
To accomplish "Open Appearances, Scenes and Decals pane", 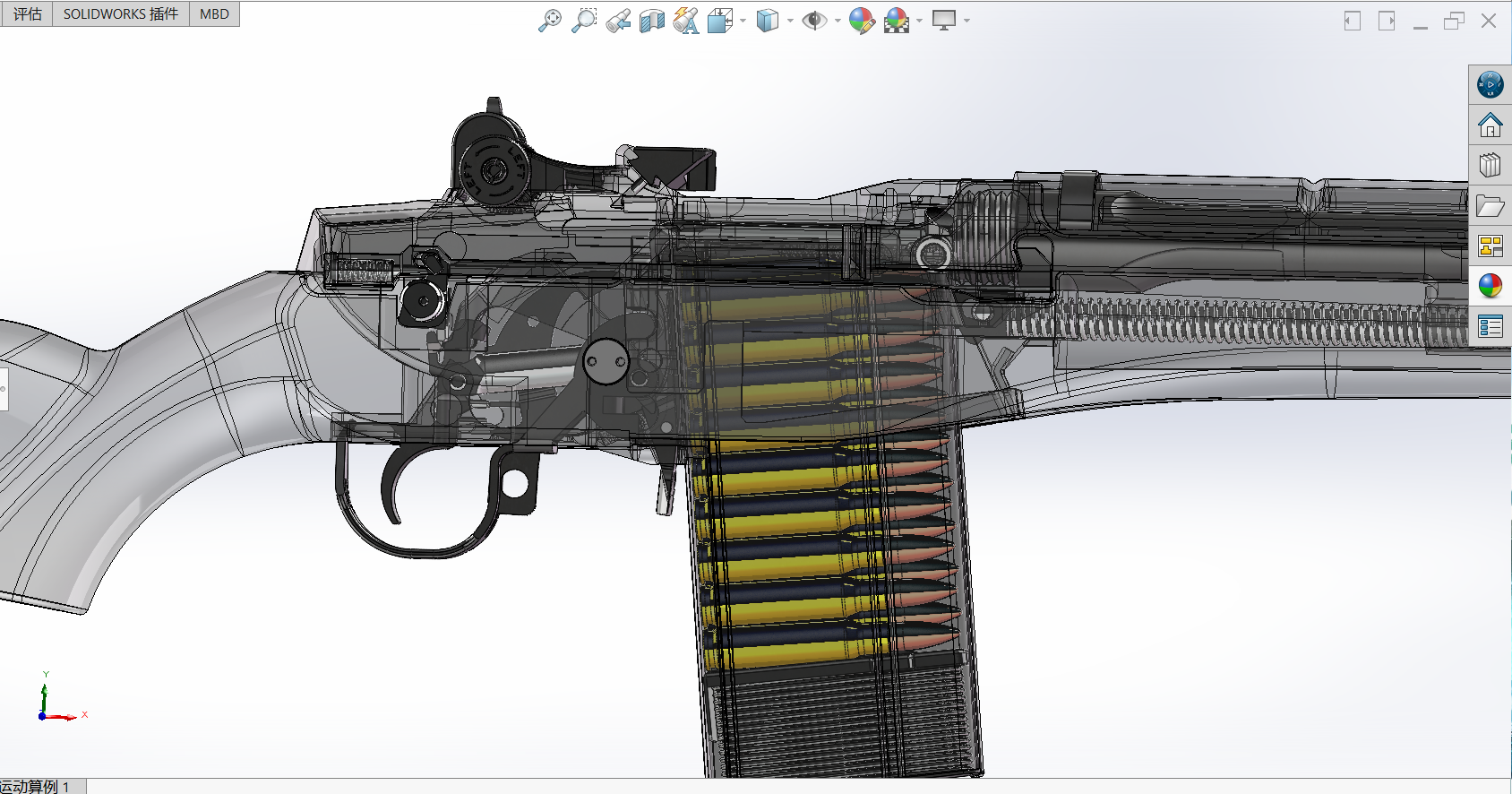I will point(1491,286).
